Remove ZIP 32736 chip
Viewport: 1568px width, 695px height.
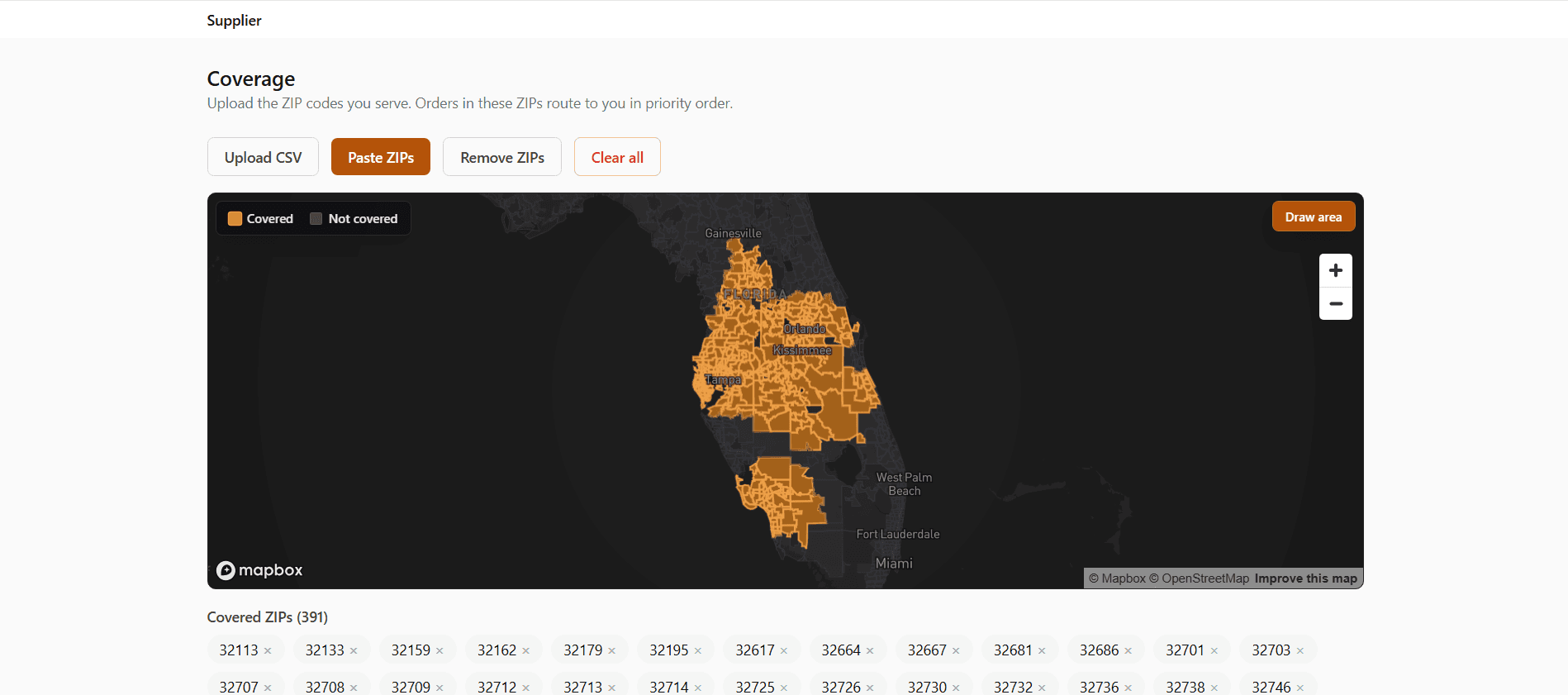[1128, 688]
